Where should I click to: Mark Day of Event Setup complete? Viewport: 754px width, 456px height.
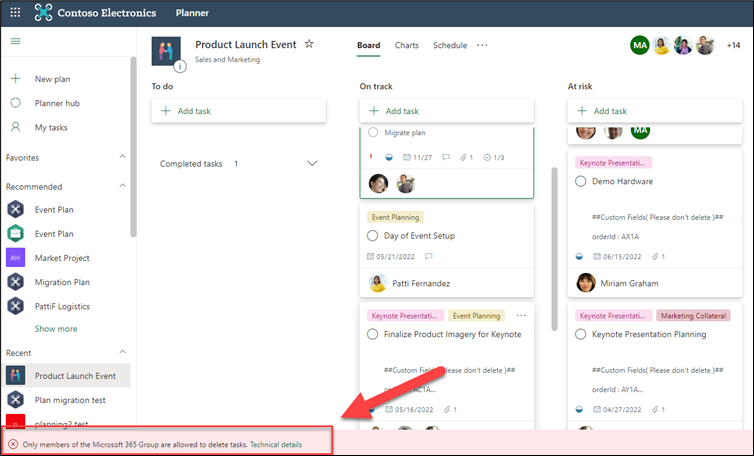(373, 236)
